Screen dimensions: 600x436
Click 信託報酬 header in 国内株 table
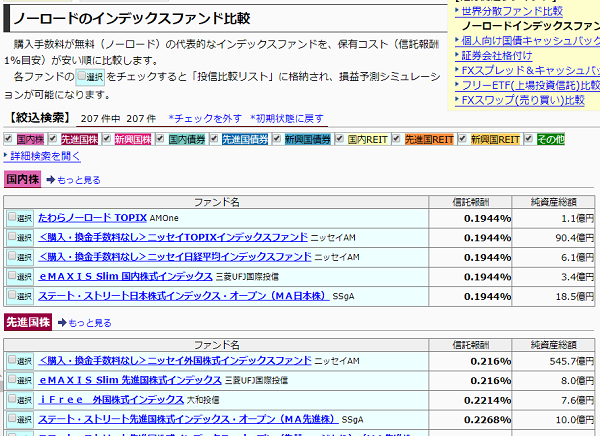pos(470,202)
